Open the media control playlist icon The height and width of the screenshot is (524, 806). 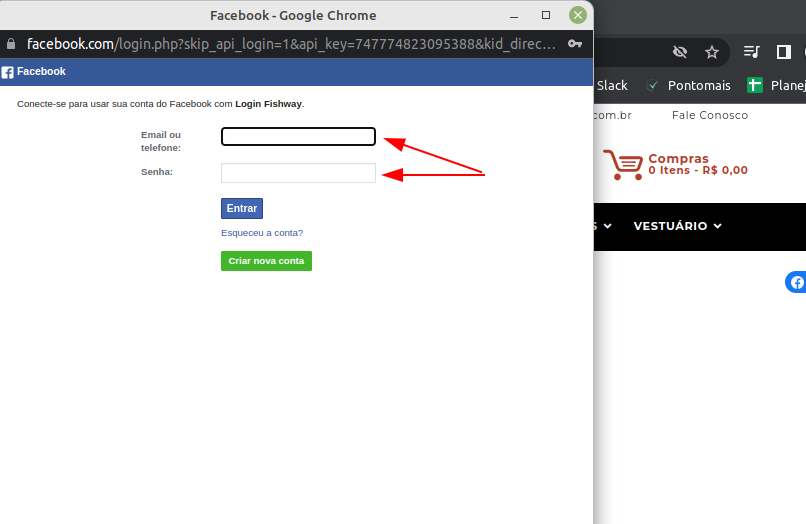coord(751,52)
